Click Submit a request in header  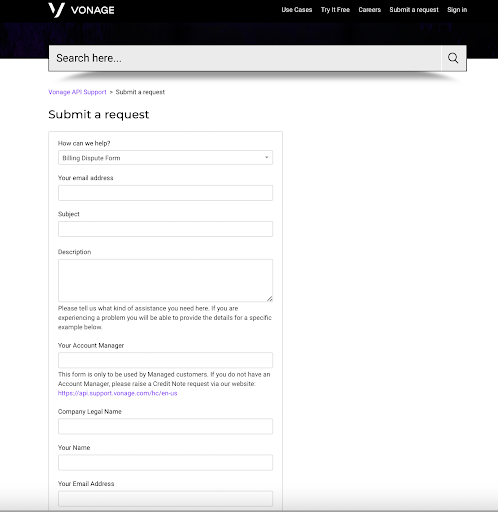click(x=414, y=10)
